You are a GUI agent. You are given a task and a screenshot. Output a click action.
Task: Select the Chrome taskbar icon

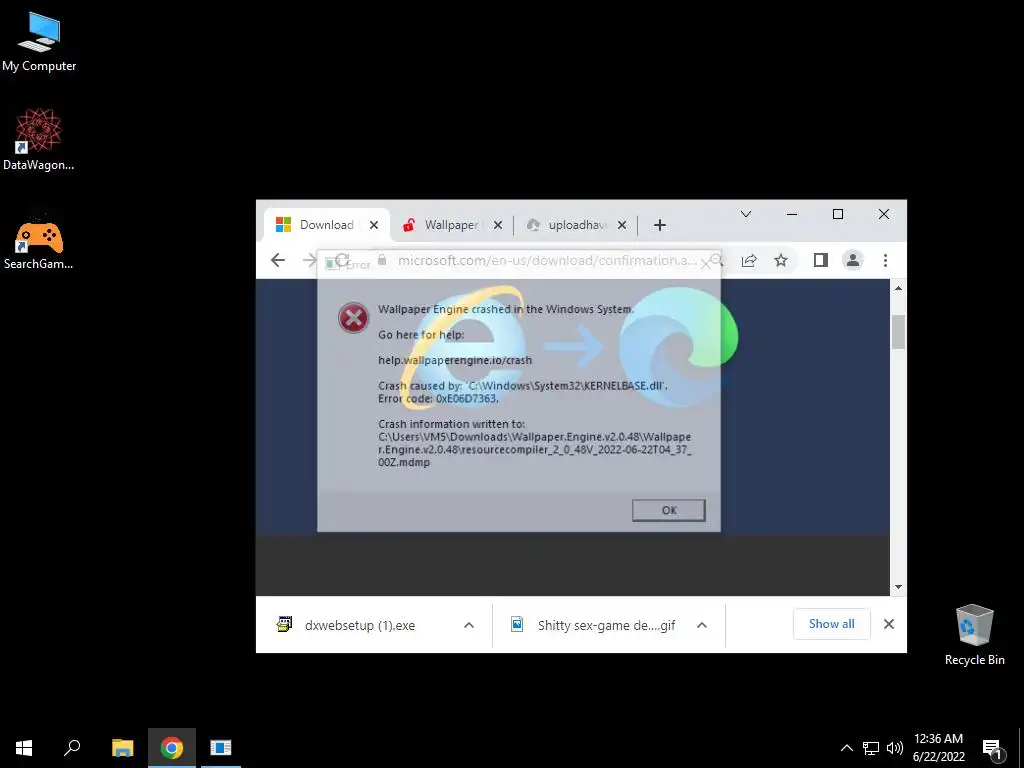click(x=172, y=748)
